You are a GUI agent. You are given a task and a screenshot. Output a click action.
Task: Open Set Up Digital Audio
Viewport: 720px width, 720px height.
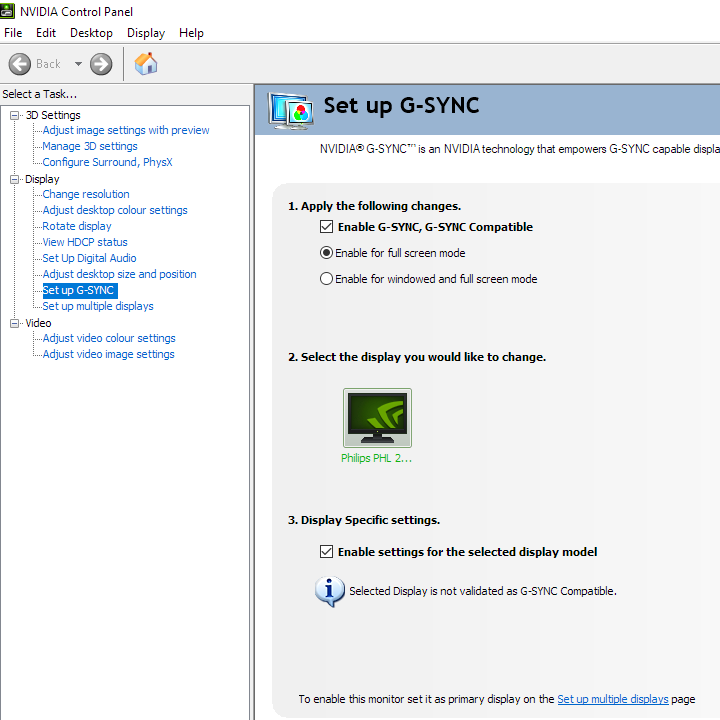click(89, 258)
